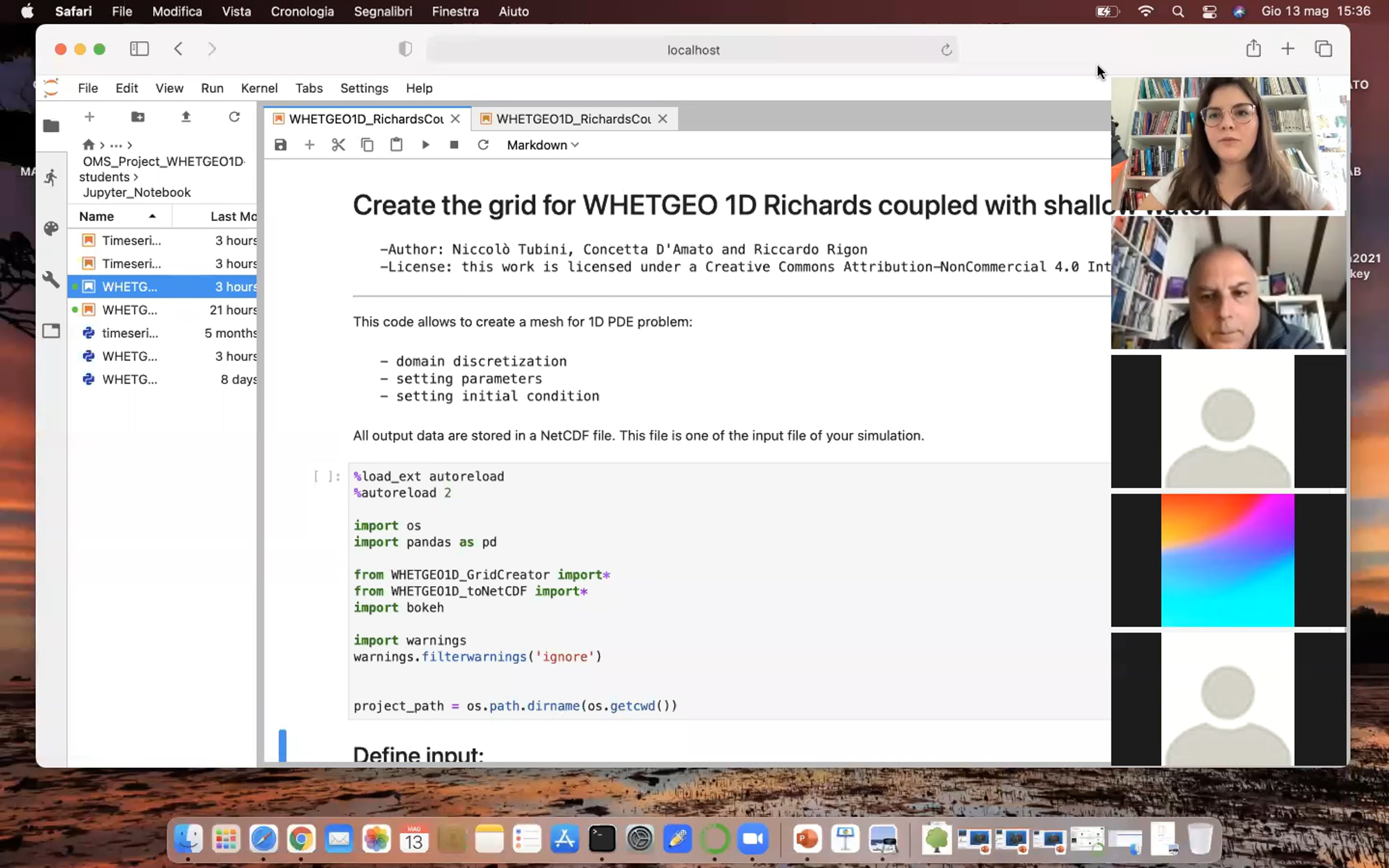This screenshot has height=868, width=1389.
Task: Click the Jupyter logo icon
Action: point(52,88)
